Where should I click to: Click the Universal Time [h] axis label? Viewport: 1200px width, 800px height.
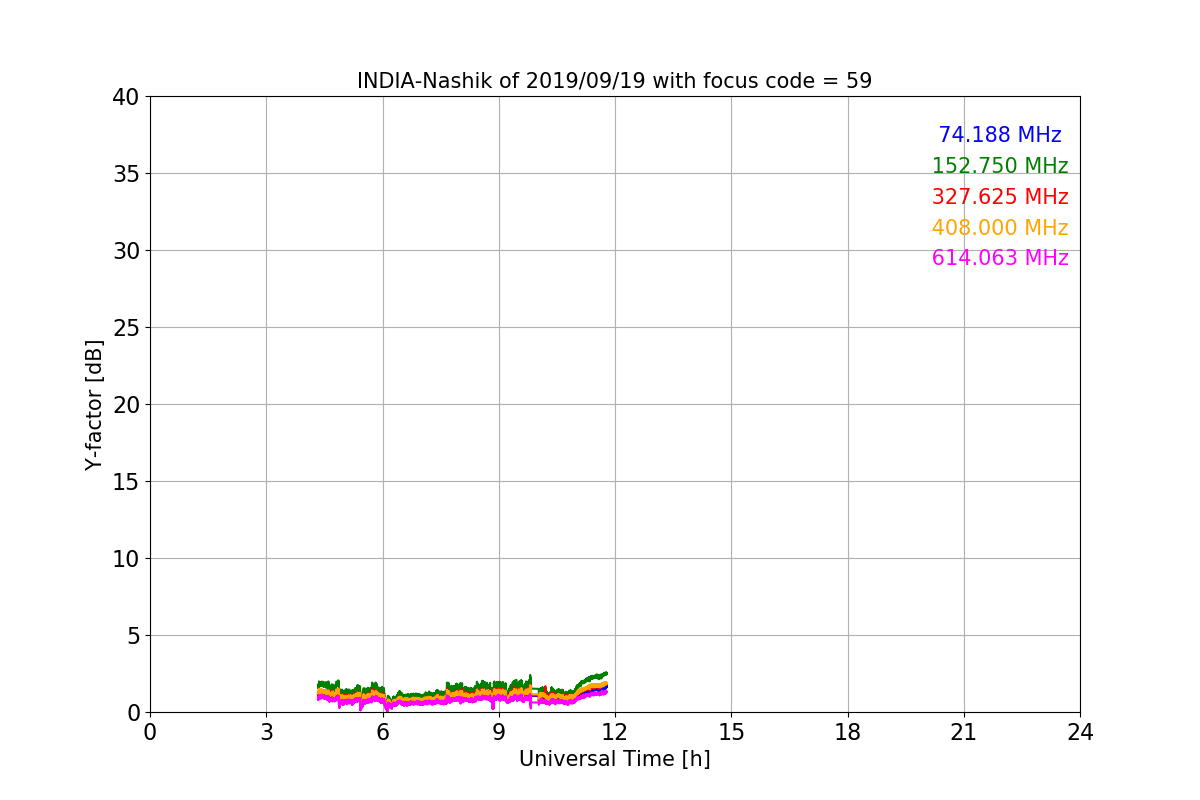click(x=614, y=759)
